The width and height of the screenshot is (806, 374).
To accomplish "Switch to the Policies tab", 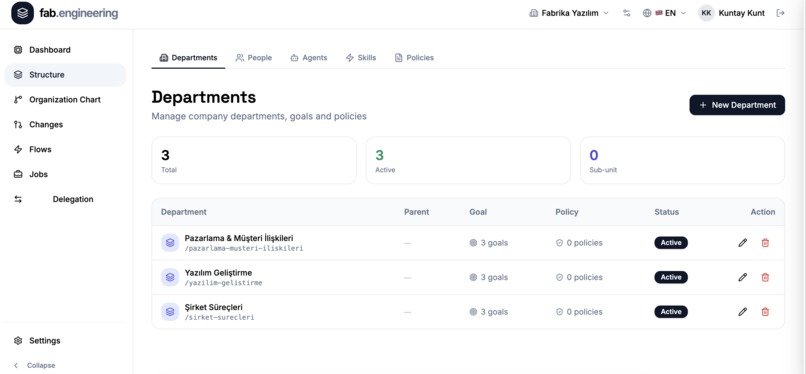I will coord(414,58).
